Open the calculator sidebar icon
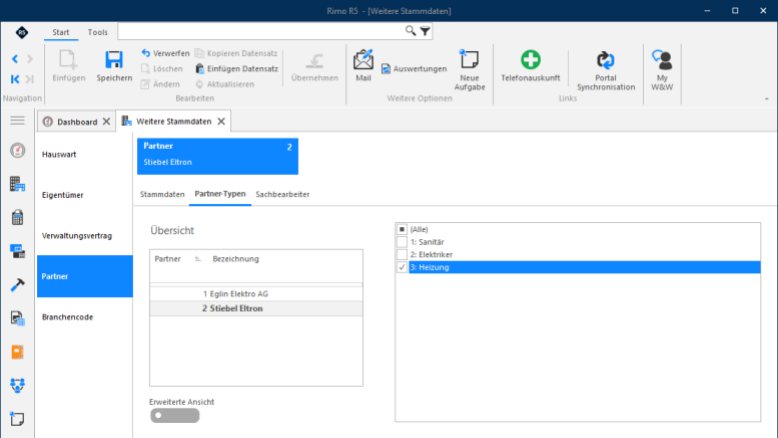 tap(17, 217)
